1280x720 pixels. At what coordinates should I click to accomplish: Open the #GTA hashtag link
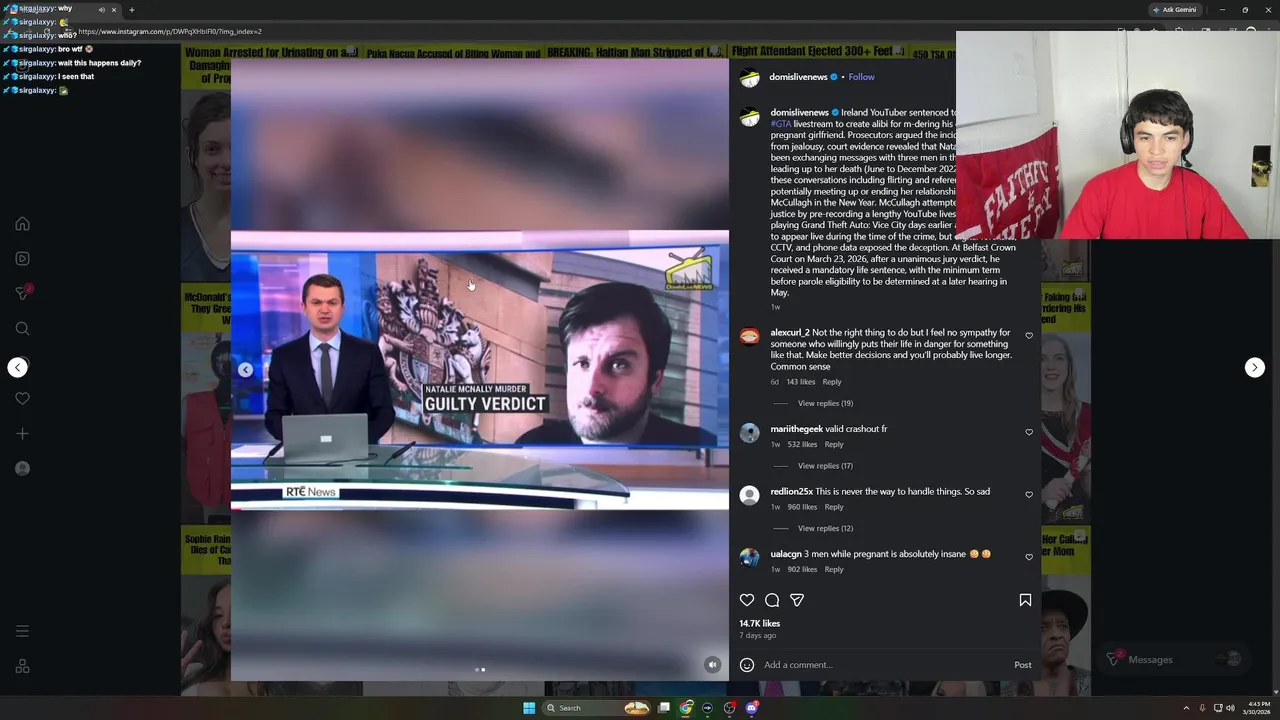point(781,124)
